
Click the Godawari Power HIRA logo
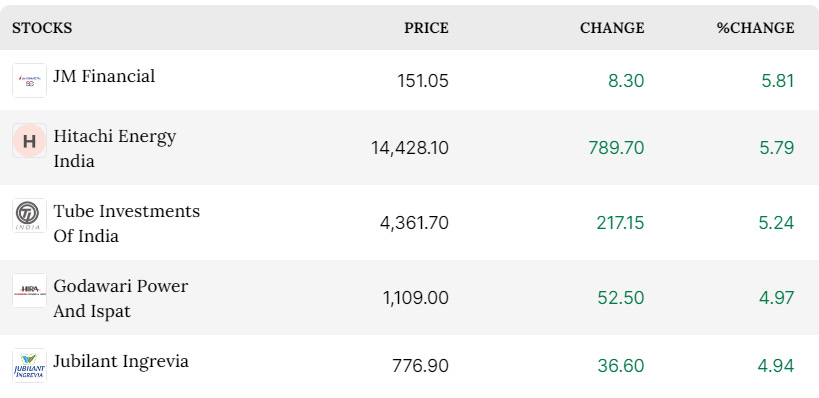(x=29, y=290)
